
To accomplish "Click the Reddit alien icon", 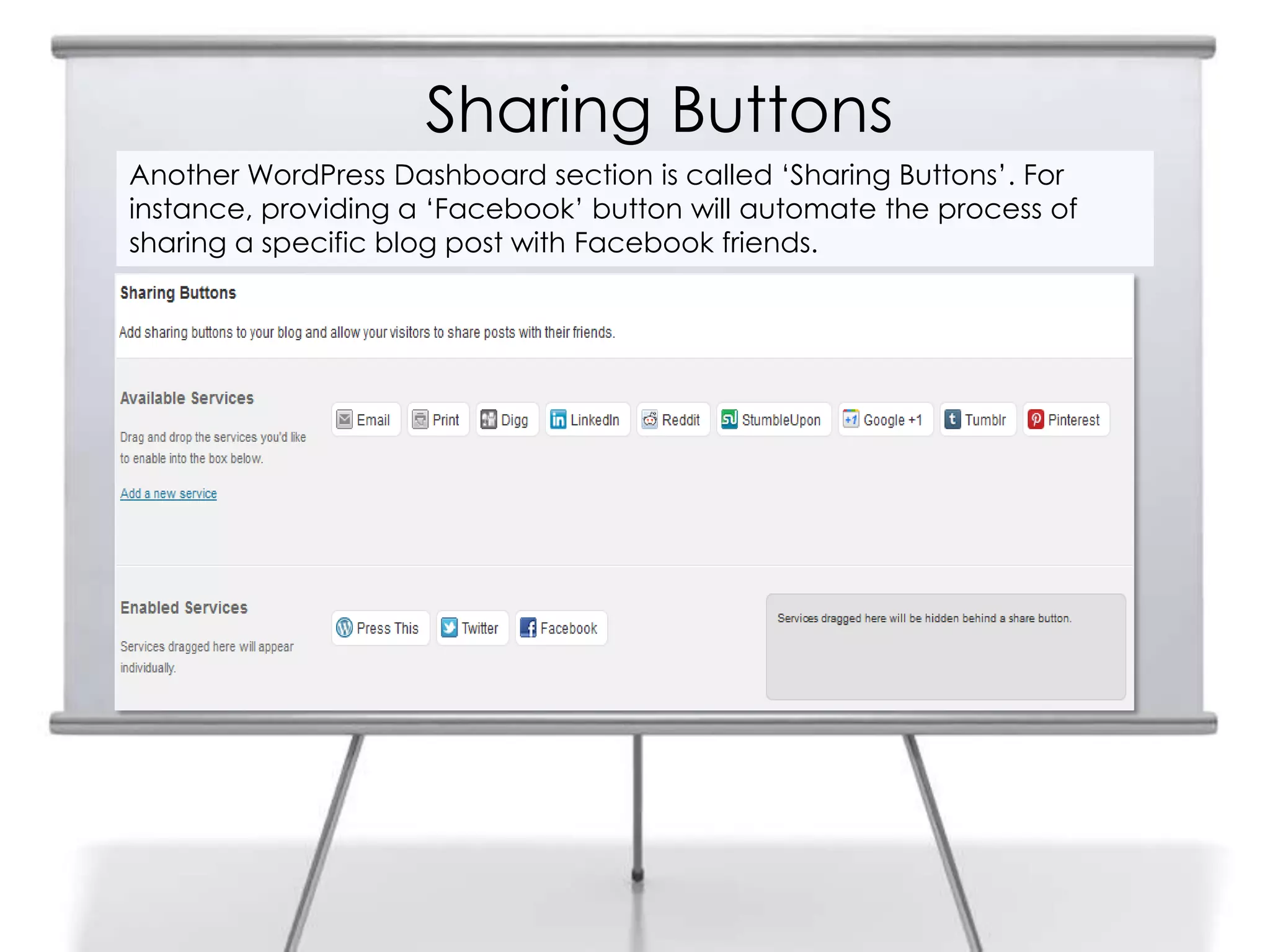I will (x=649, y=420).
